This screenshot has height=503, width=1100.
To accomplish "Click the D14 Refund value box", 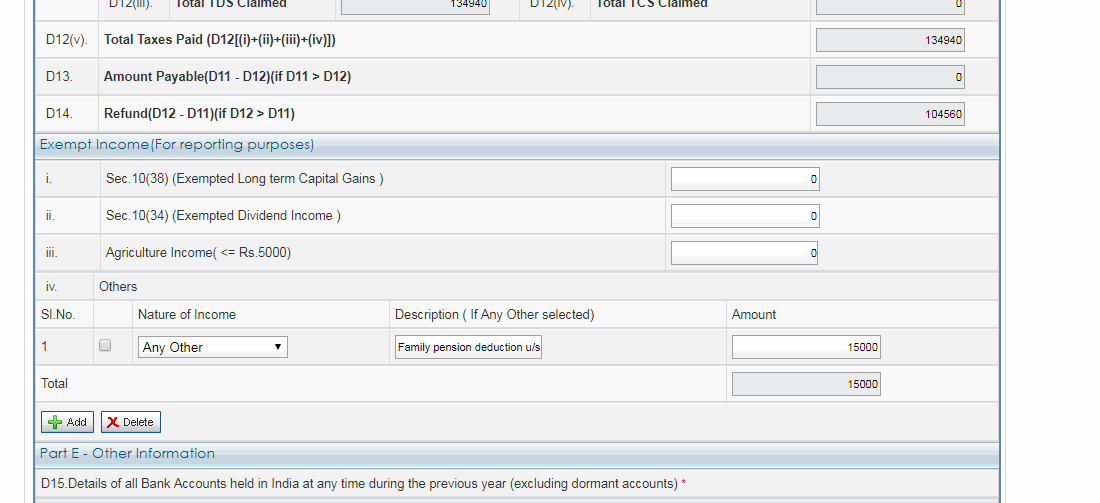I will click(890, 114).
